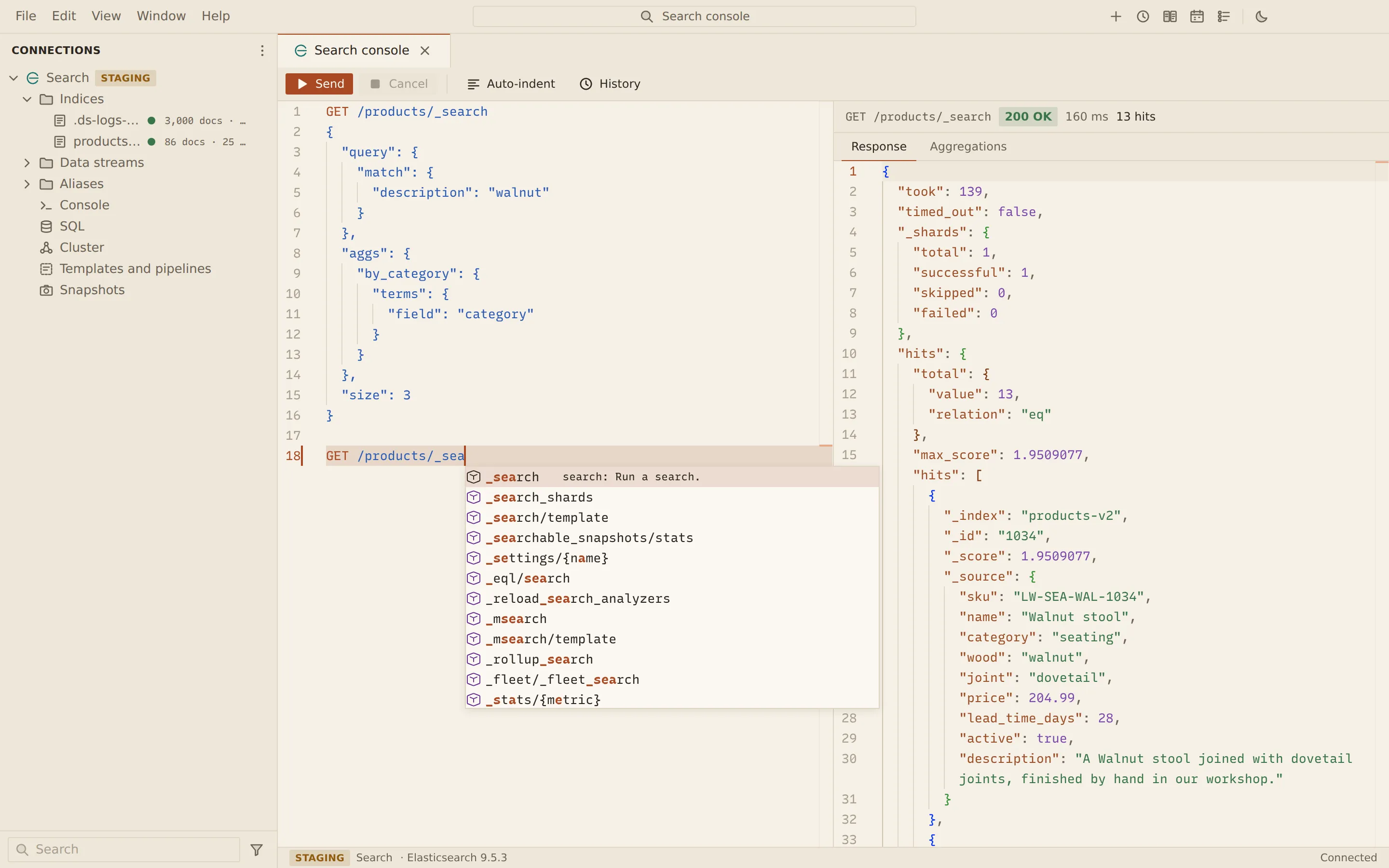Toggle dark mode moon icon
Screen dimensions: 1389x868
tap(1262, 17)
